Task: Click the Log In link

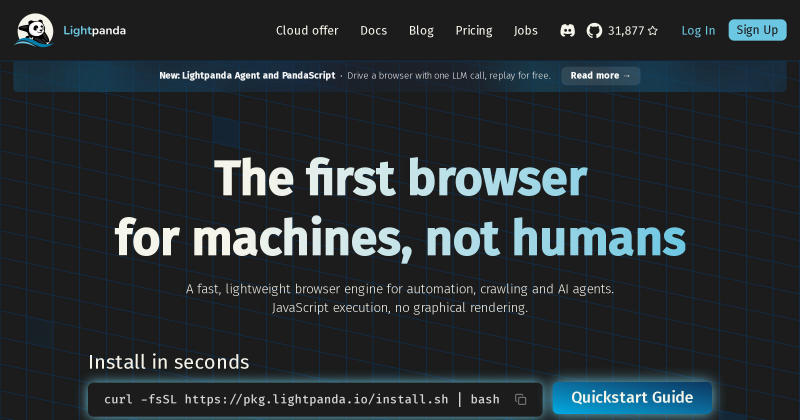Action: pos(698,31)
